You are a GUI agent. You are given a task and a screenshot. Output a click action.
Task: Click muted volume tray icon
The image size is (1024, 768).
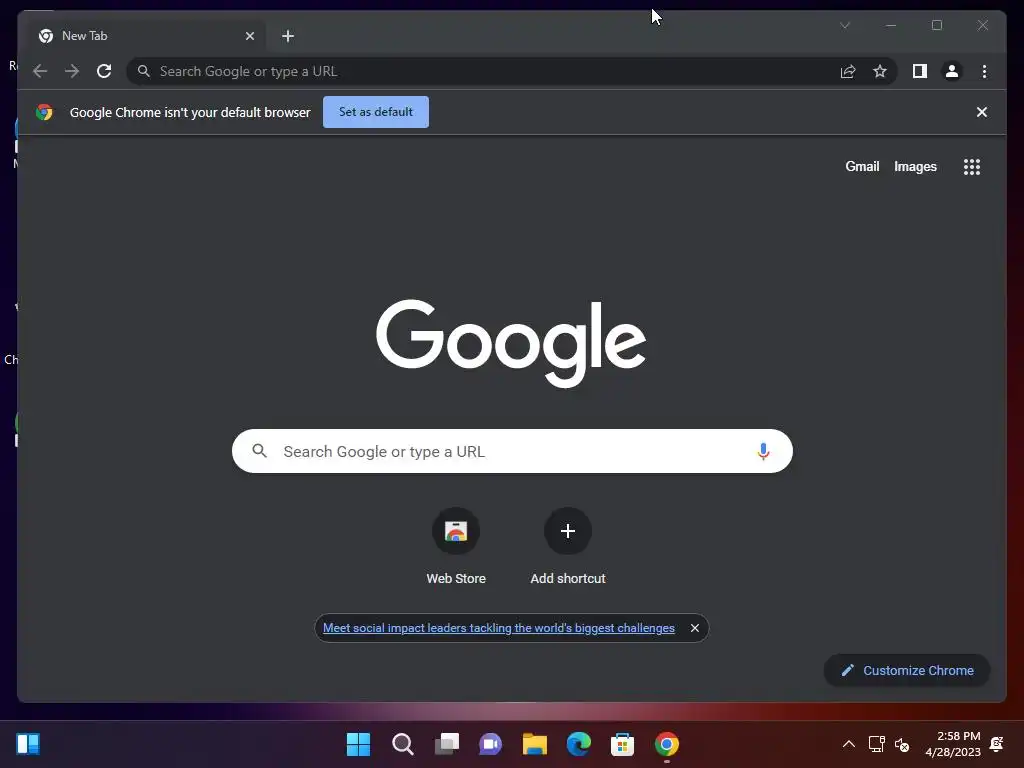point(902,744)
